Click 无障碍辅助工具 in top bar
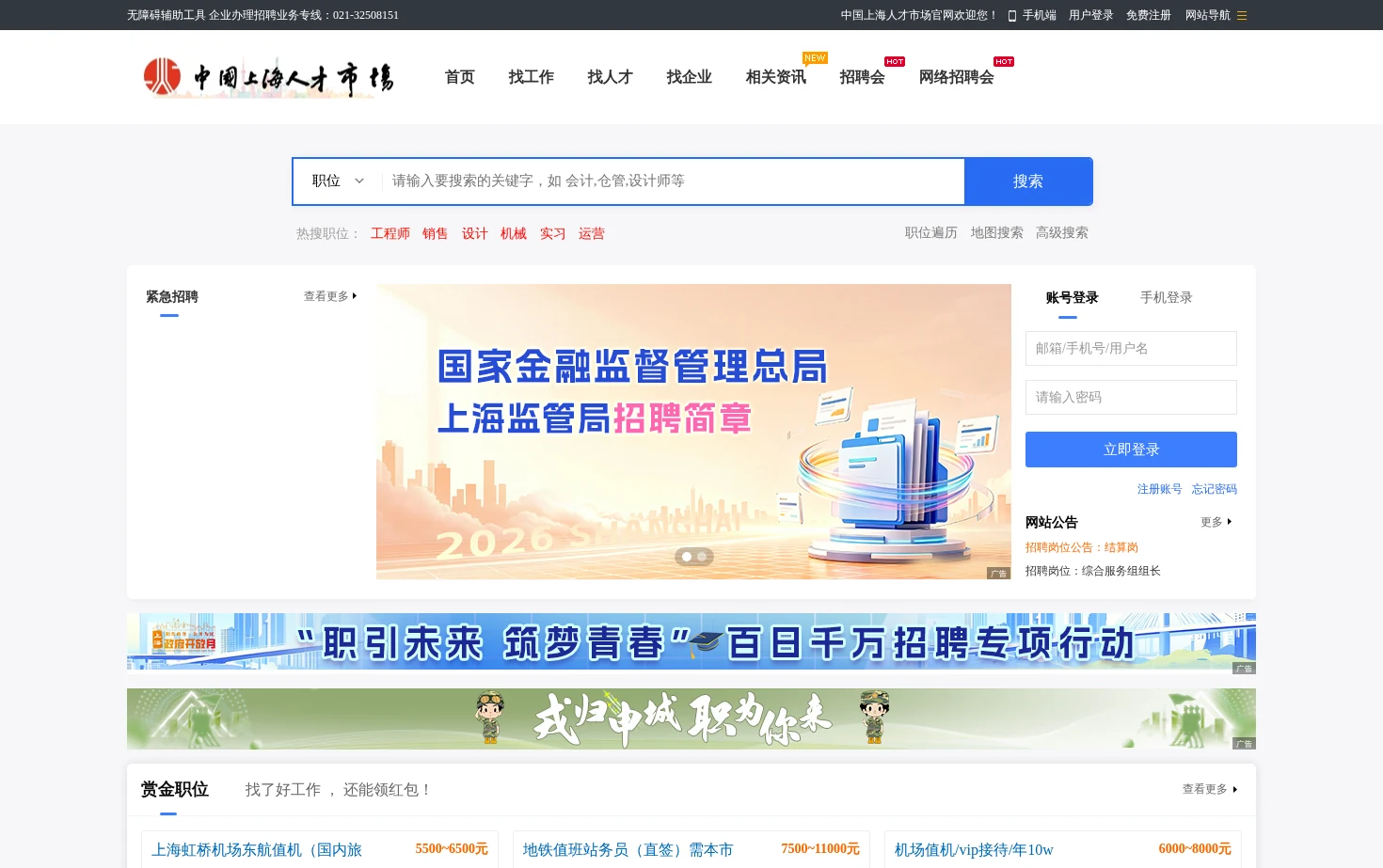The height and width of the screenshot is (868, 1383). tap(167, 15)
